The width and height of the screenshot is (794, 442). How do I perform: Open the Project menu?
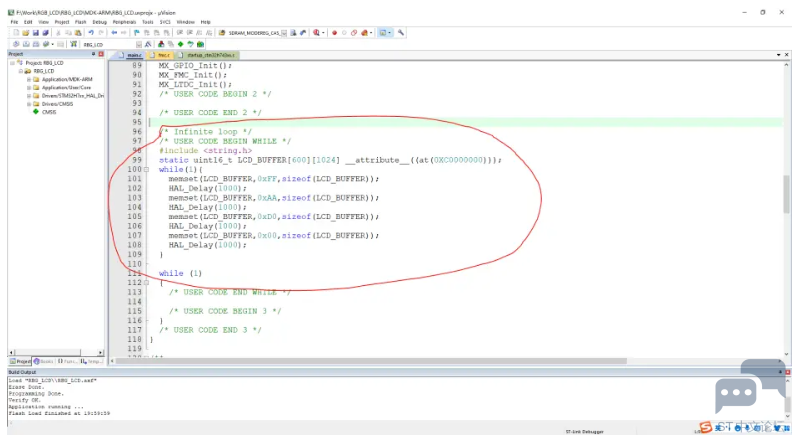(62, 22)
